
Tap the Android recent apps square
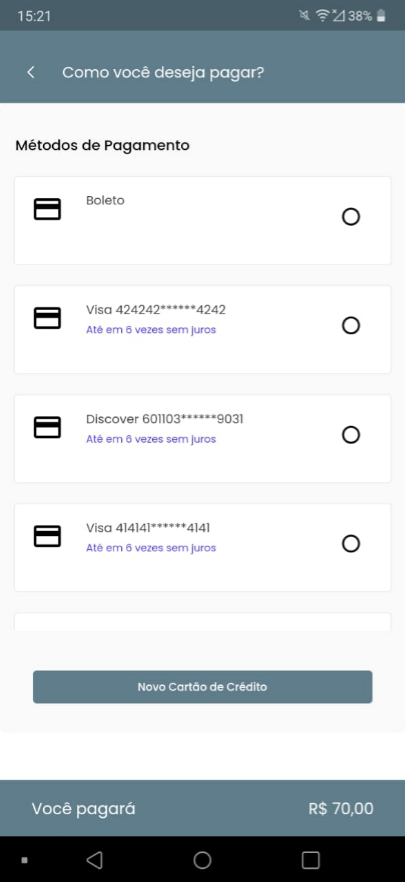click(x=310, y=860)
